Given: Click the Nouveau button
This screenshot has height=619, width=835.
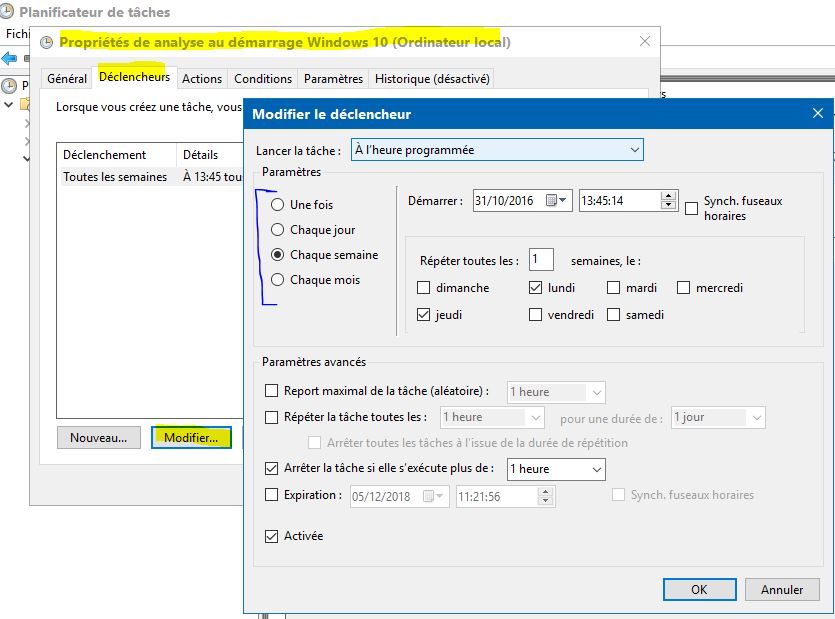Looking at the screenshot, I should (98, 437).
